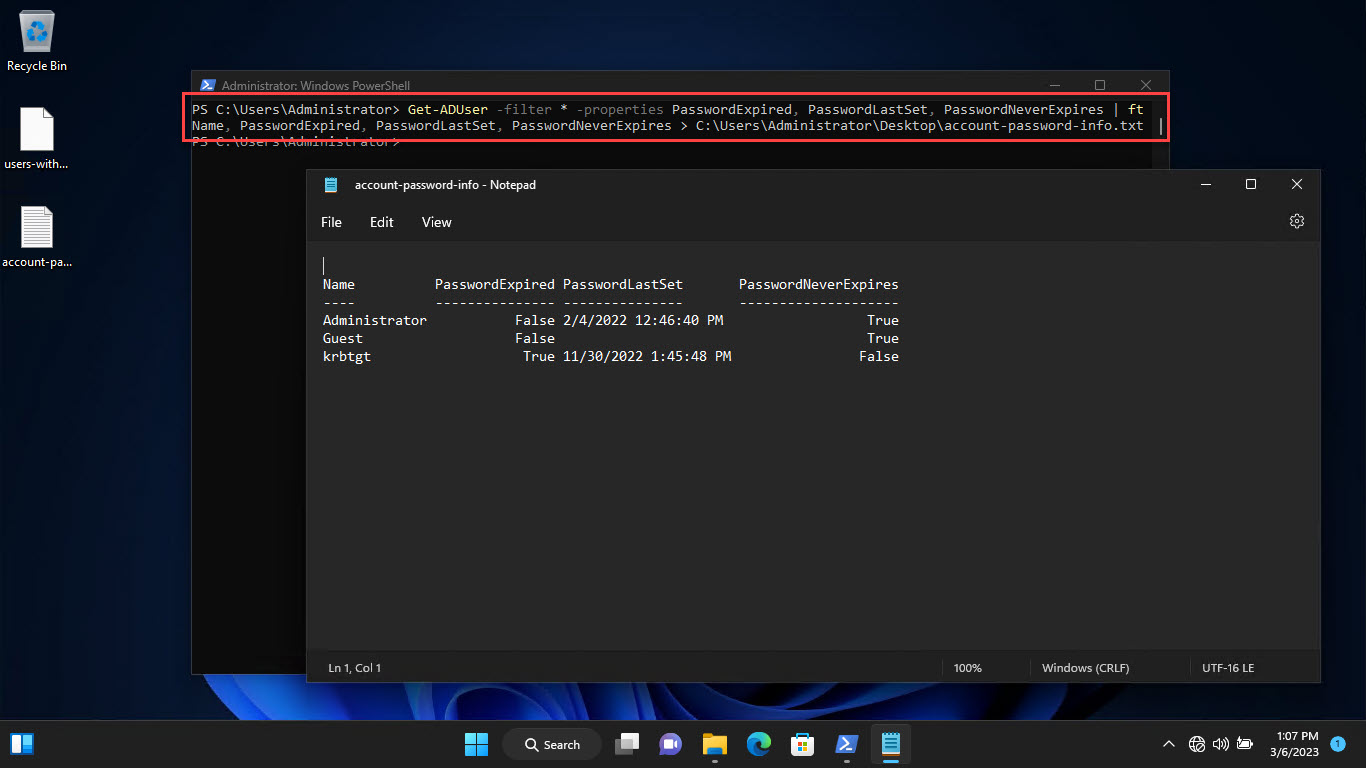Image resolution: width=1366 pixels, height=768 pixels.
Task: Open the Edit menu in Notepad
Action: click(x=382, y=222)
